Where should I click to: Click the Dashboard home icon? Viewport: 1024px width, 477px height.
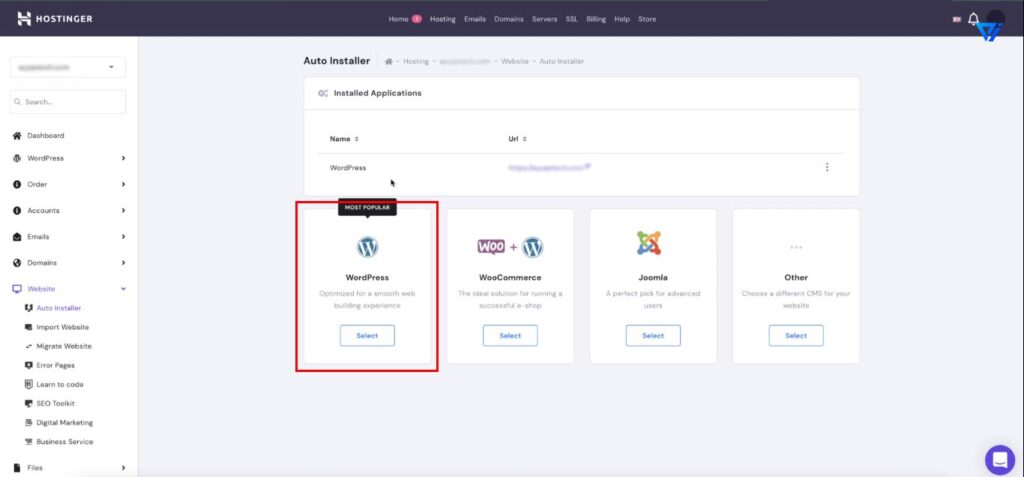[18, 136]
